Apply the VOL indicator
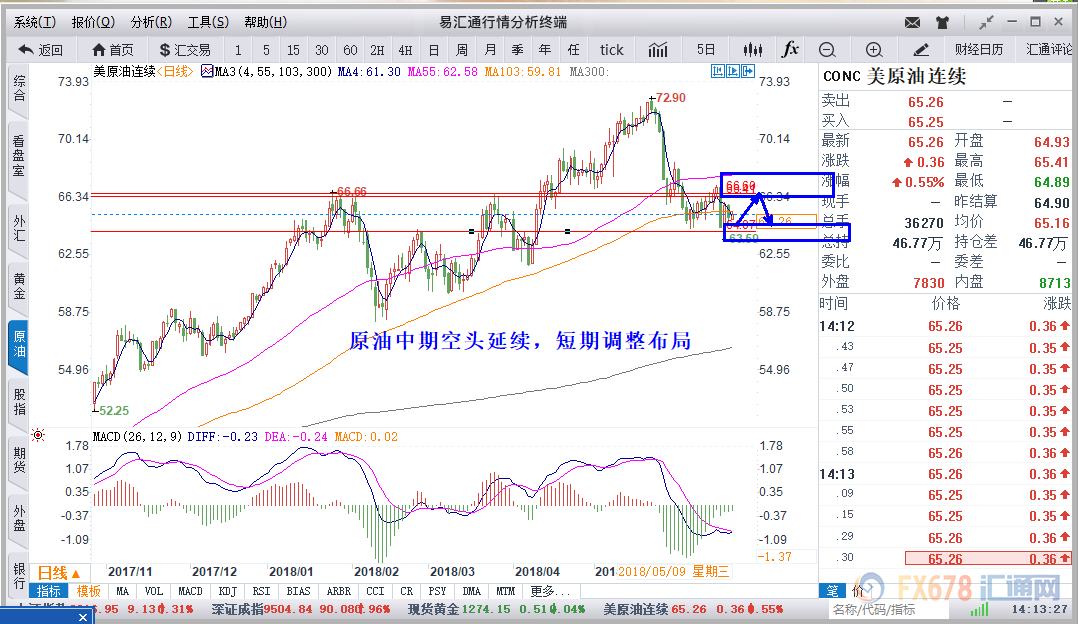Screen dimensions: 1078x624 pyautogui.click(x=153, y=591)
